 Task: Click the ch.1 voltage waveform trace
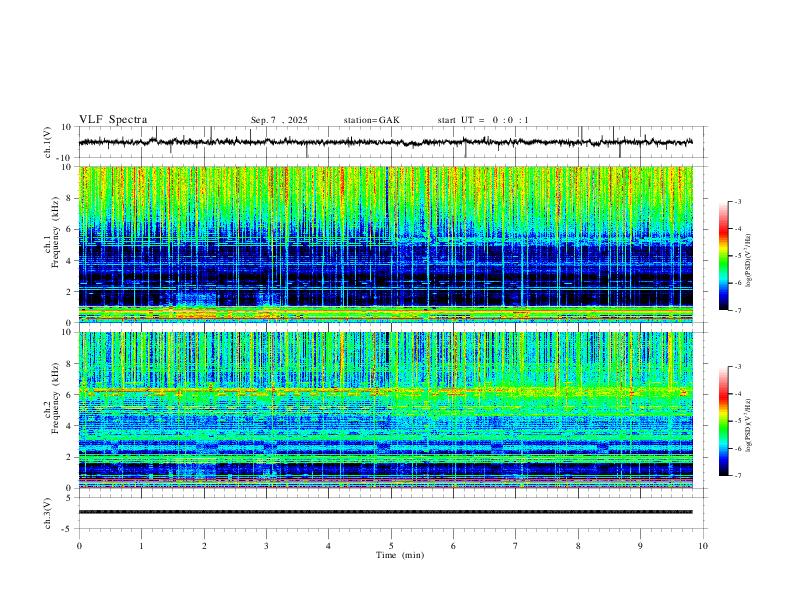tap(385, 142)
